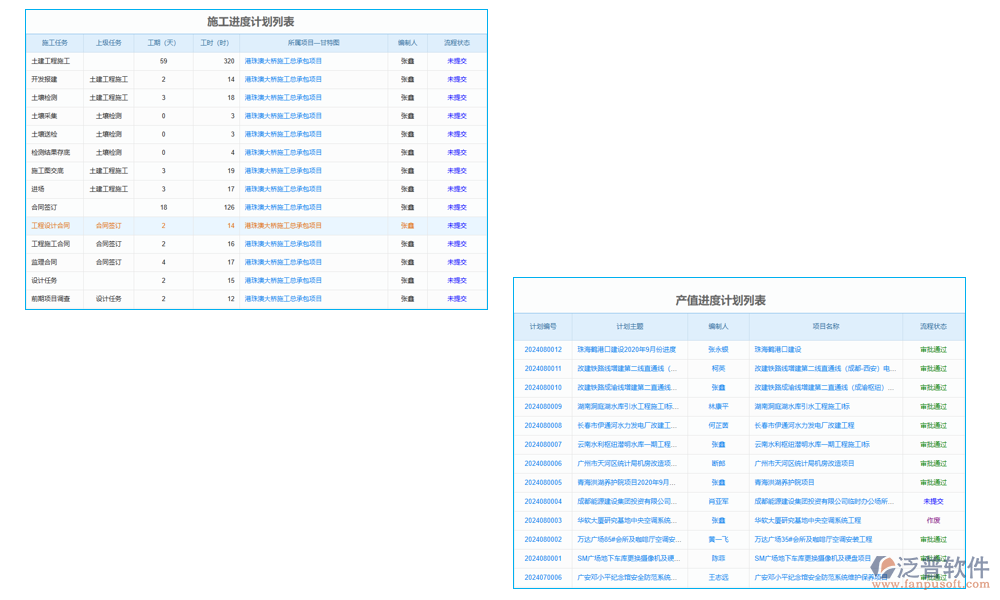Open plan 长春市伊通河水力发电厂改建工程
The image size is (1000, 600).
[622, 425]
